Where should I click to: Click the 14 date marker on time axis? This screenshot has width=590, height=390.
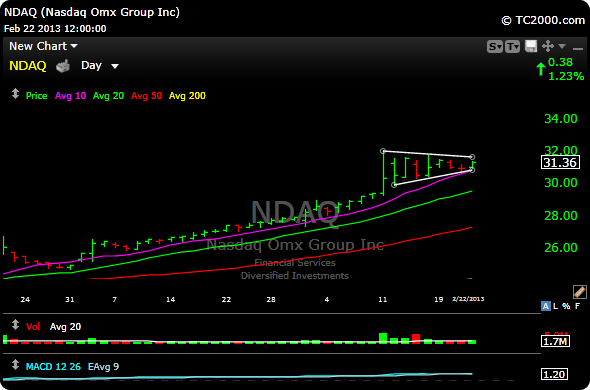170,300
